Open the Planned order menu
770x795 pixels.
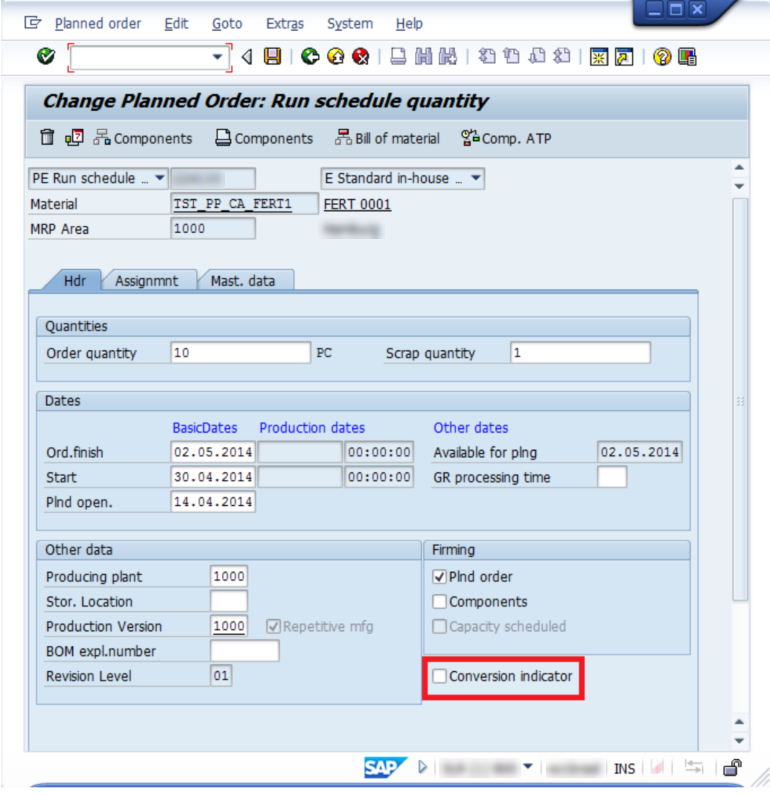coord(98,23)
